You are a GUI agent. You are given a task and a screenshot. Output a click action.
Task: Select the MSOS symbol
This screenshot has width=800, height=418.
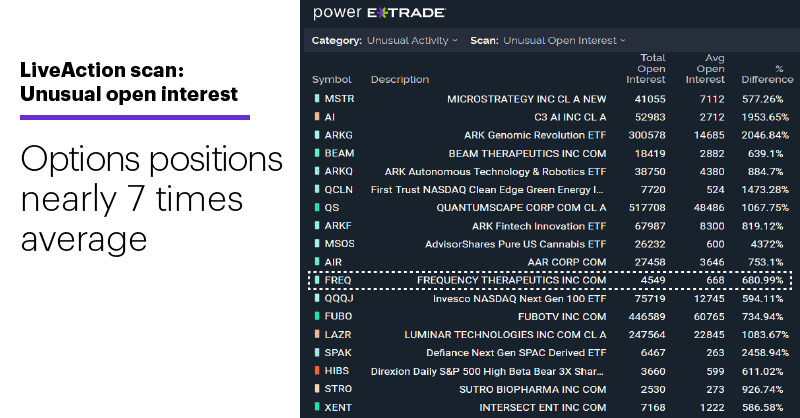pos(339,244)
